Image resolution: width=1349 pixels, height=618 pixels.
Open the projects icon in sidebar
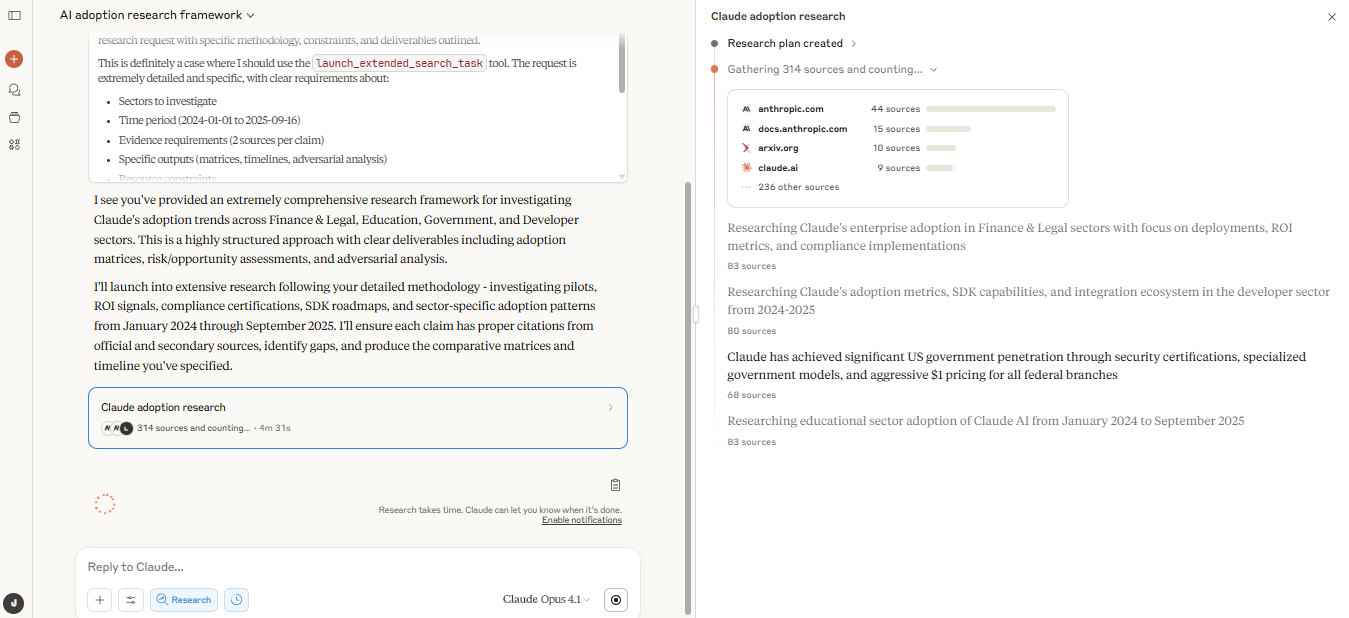click(x=14, y=117)
